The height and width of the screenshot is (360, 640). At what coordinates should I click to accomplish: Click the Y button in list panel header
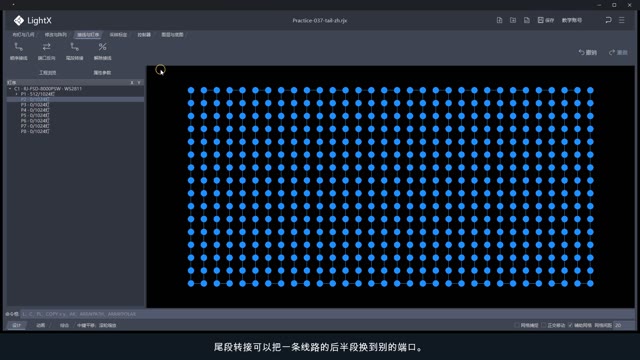139,82
